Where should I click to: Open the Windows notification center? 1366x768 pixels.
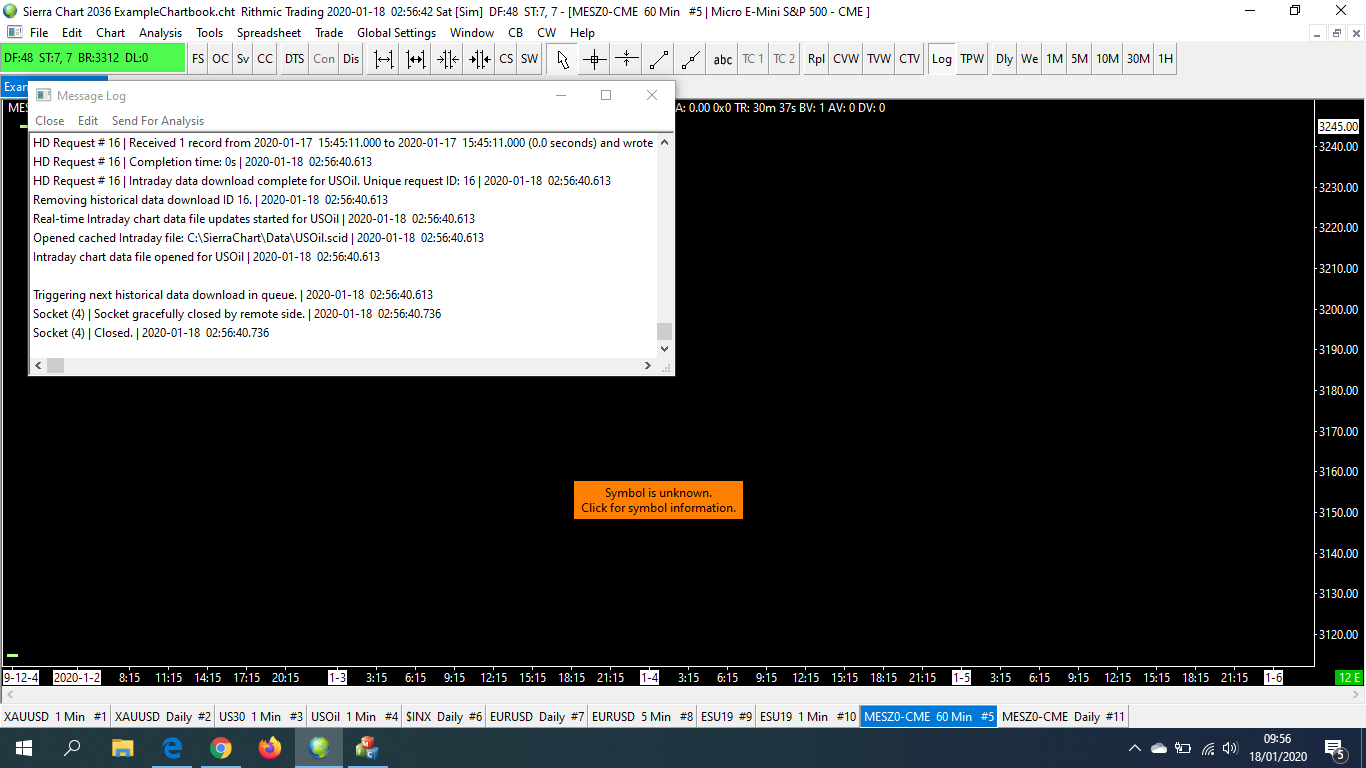coord(1334,747)
